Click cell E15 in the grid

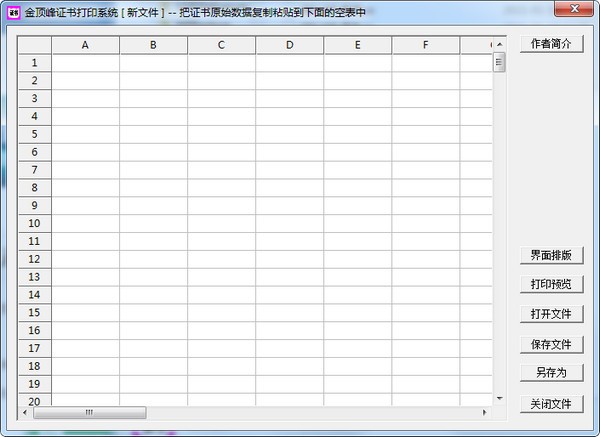pos(358,313)
